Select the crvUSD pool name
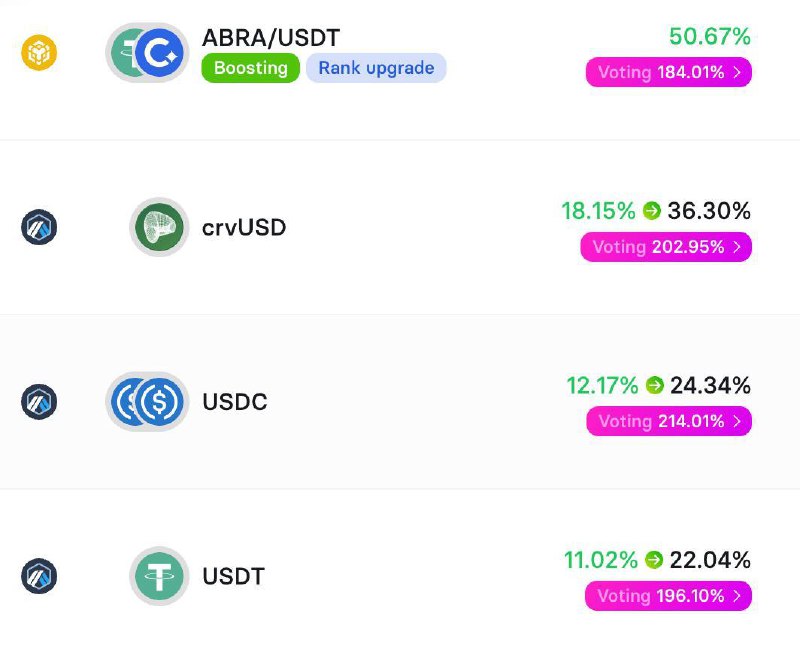The image size is (800, 662). 244,227
